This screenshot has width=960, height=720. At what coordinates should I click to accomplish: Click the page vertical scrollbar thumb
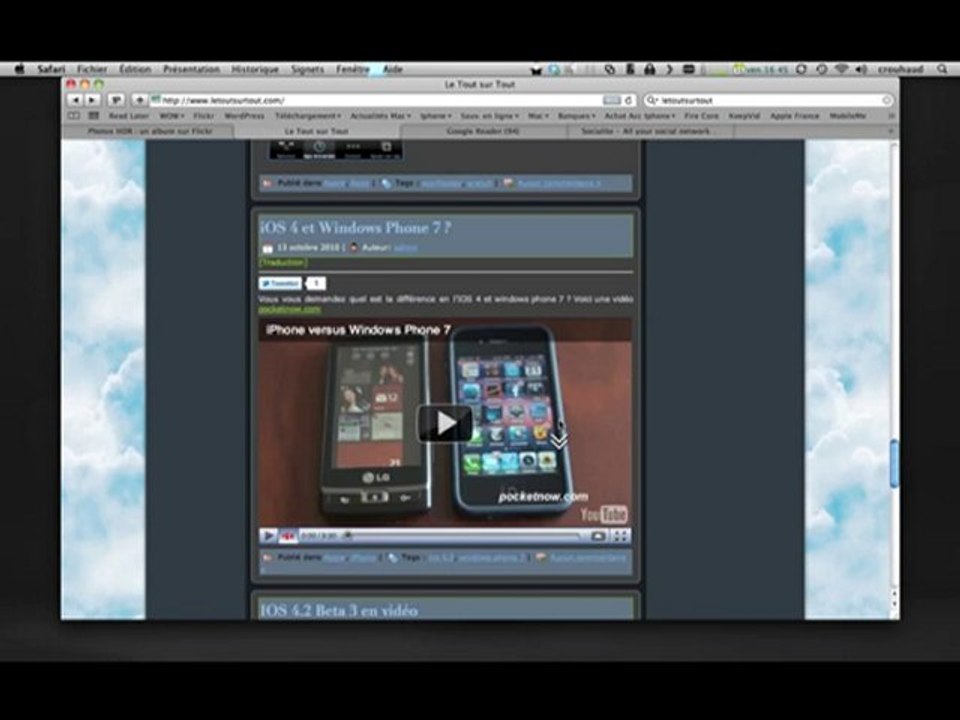894,463
